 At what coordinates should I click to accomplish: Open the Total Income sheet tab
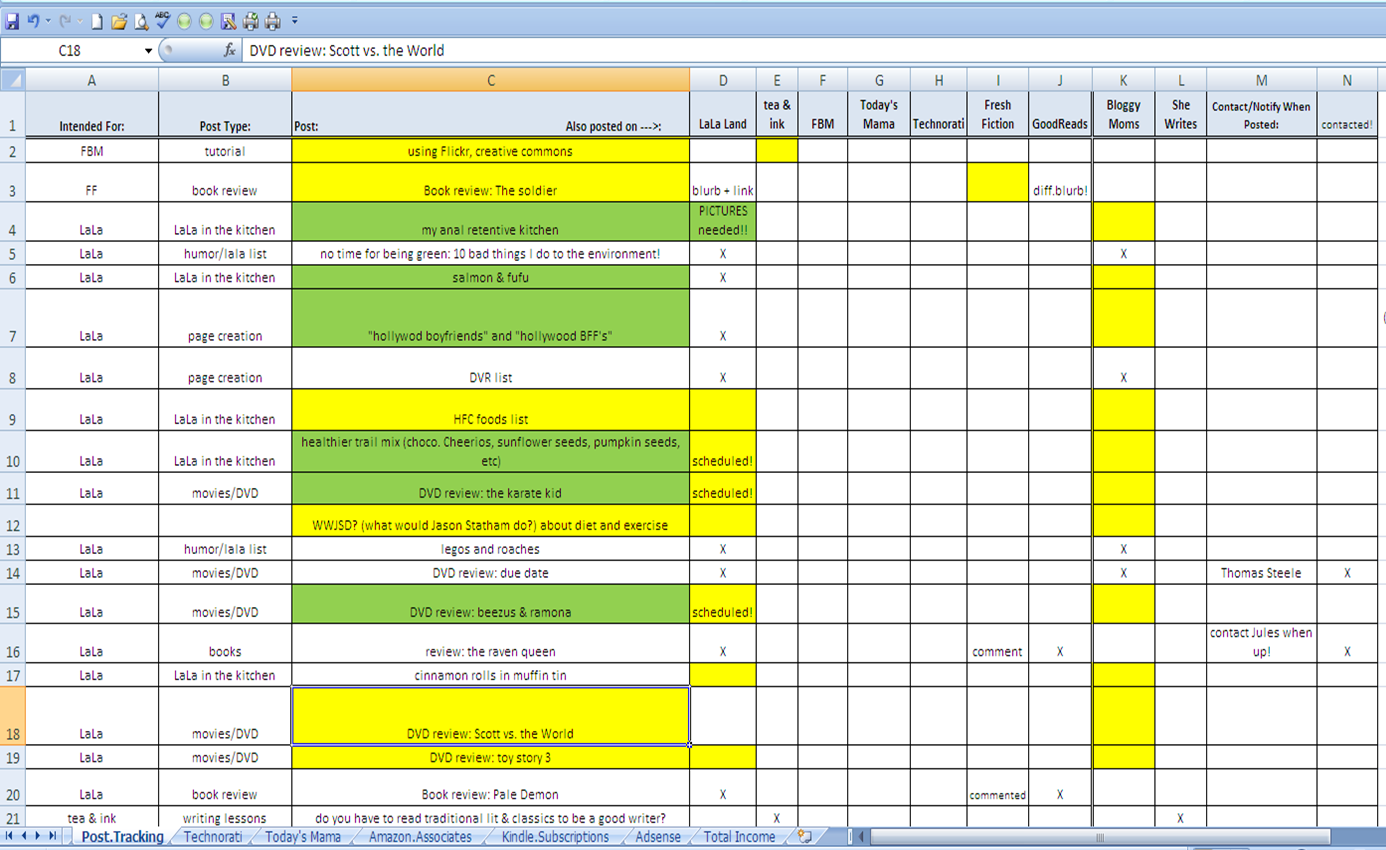[x=739, y=836]
